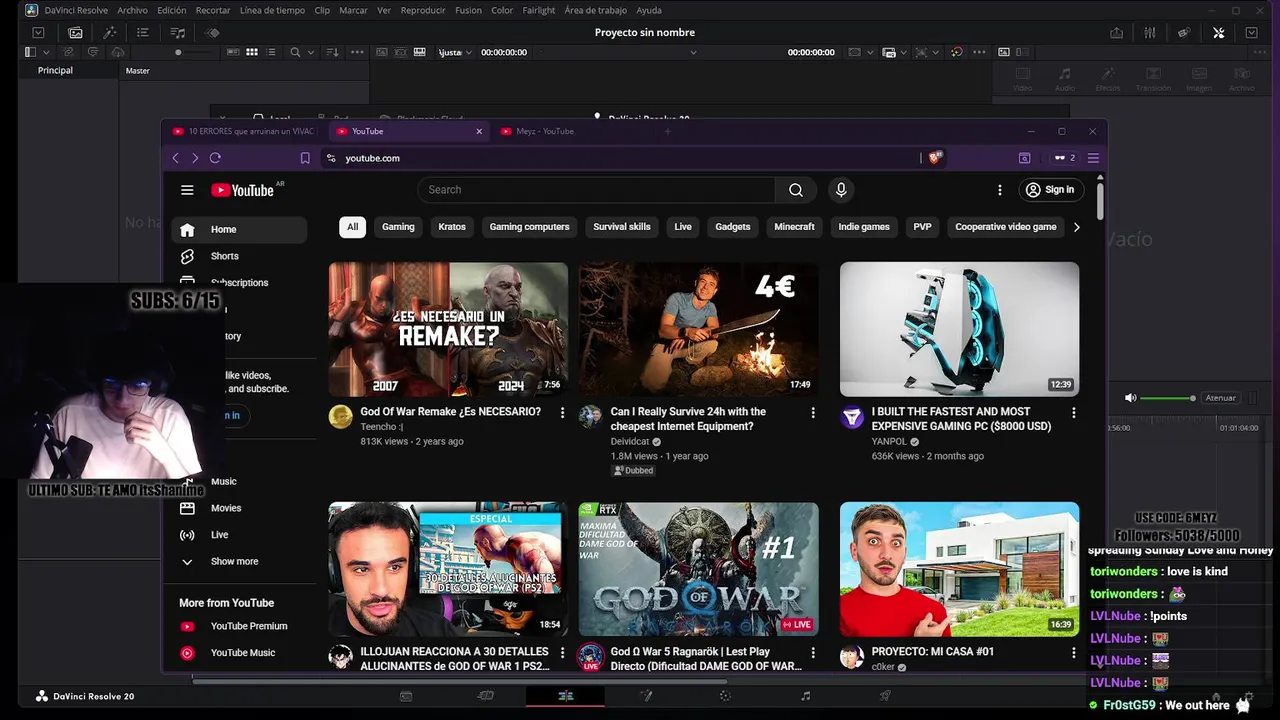The width and height of the screenshot is (1280, 720).
Task: Click the youtube.com address bar
Action: (x=620, y=158)
